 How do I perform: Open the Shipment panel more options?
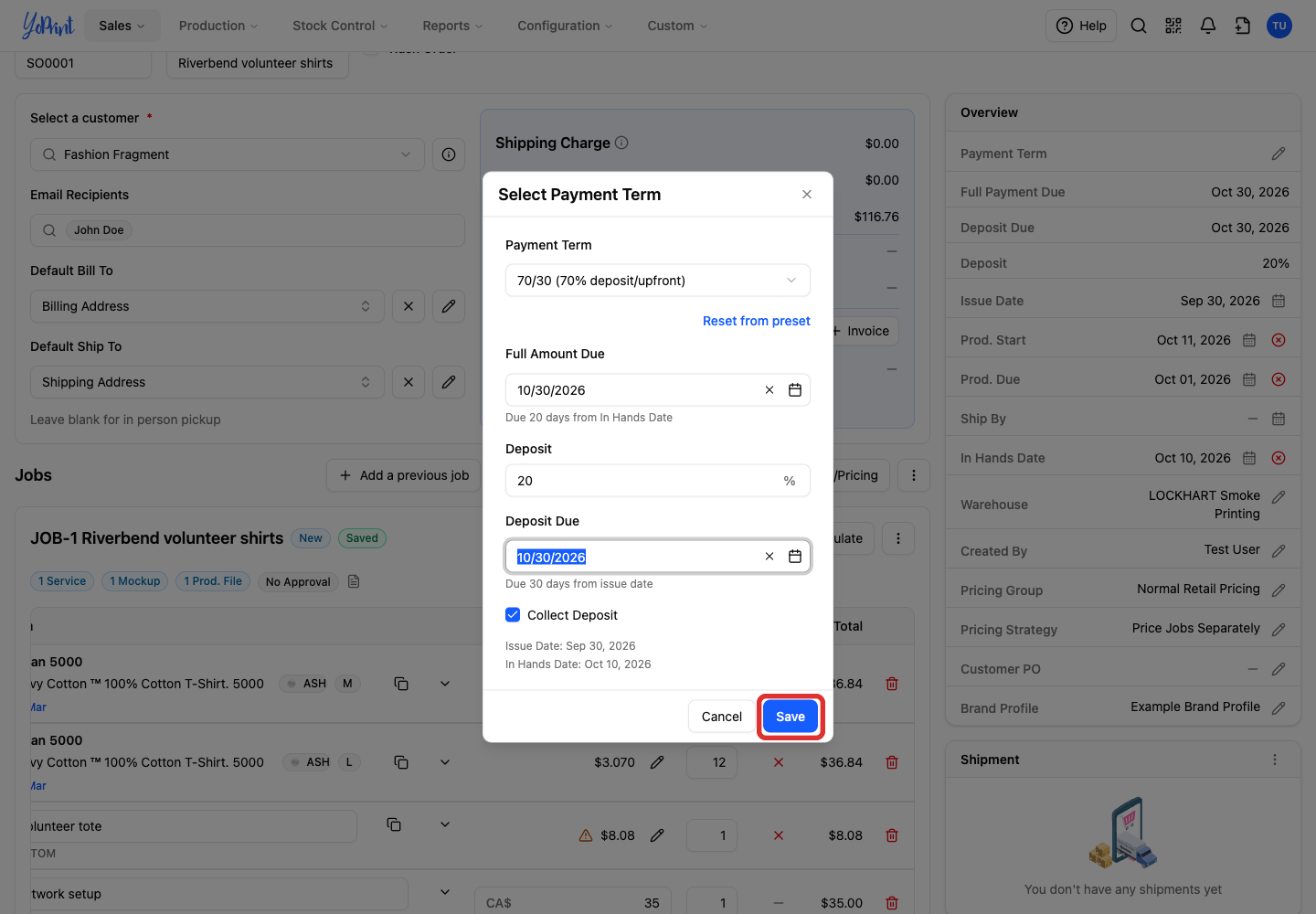point(1275,760)
